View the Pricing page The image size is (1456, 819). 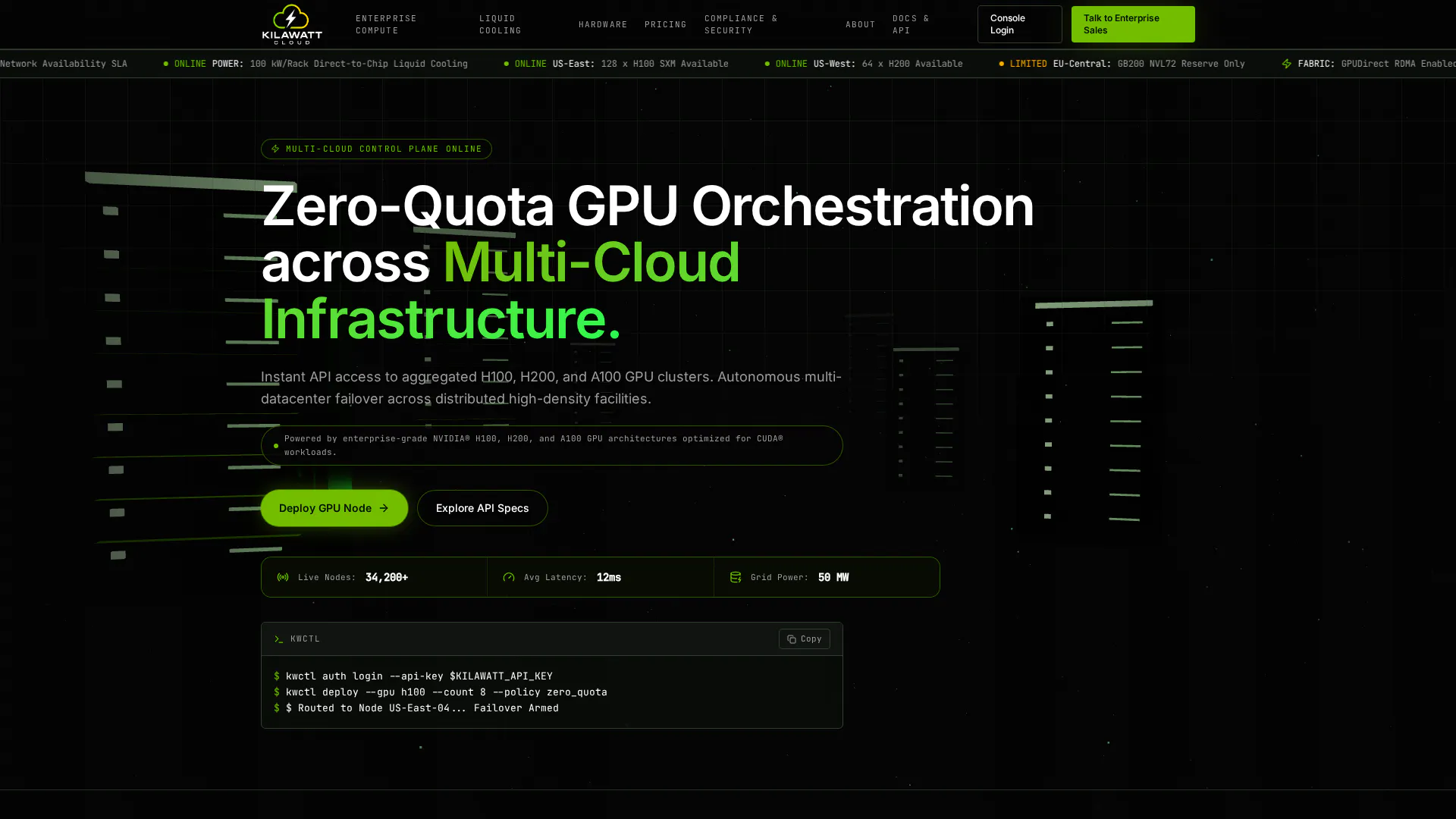(665, 24)
